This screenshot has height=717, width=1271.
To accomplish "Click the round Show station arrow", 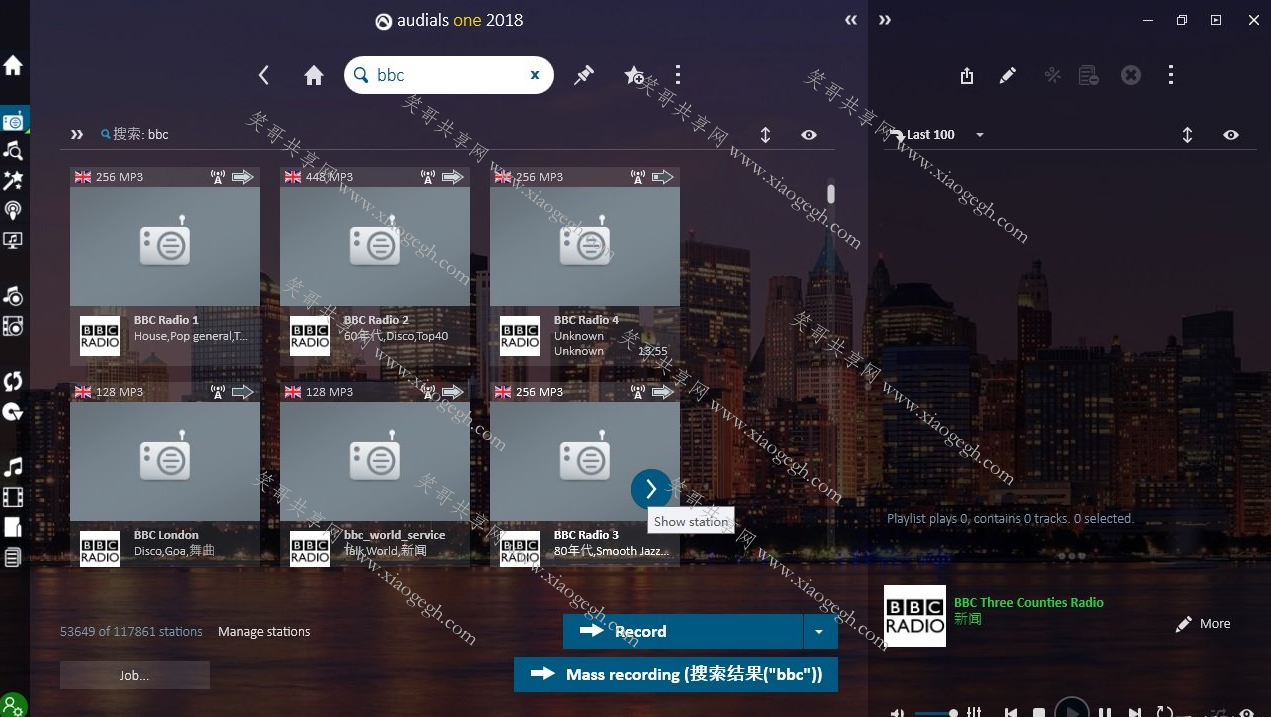I will coord(651,489).
